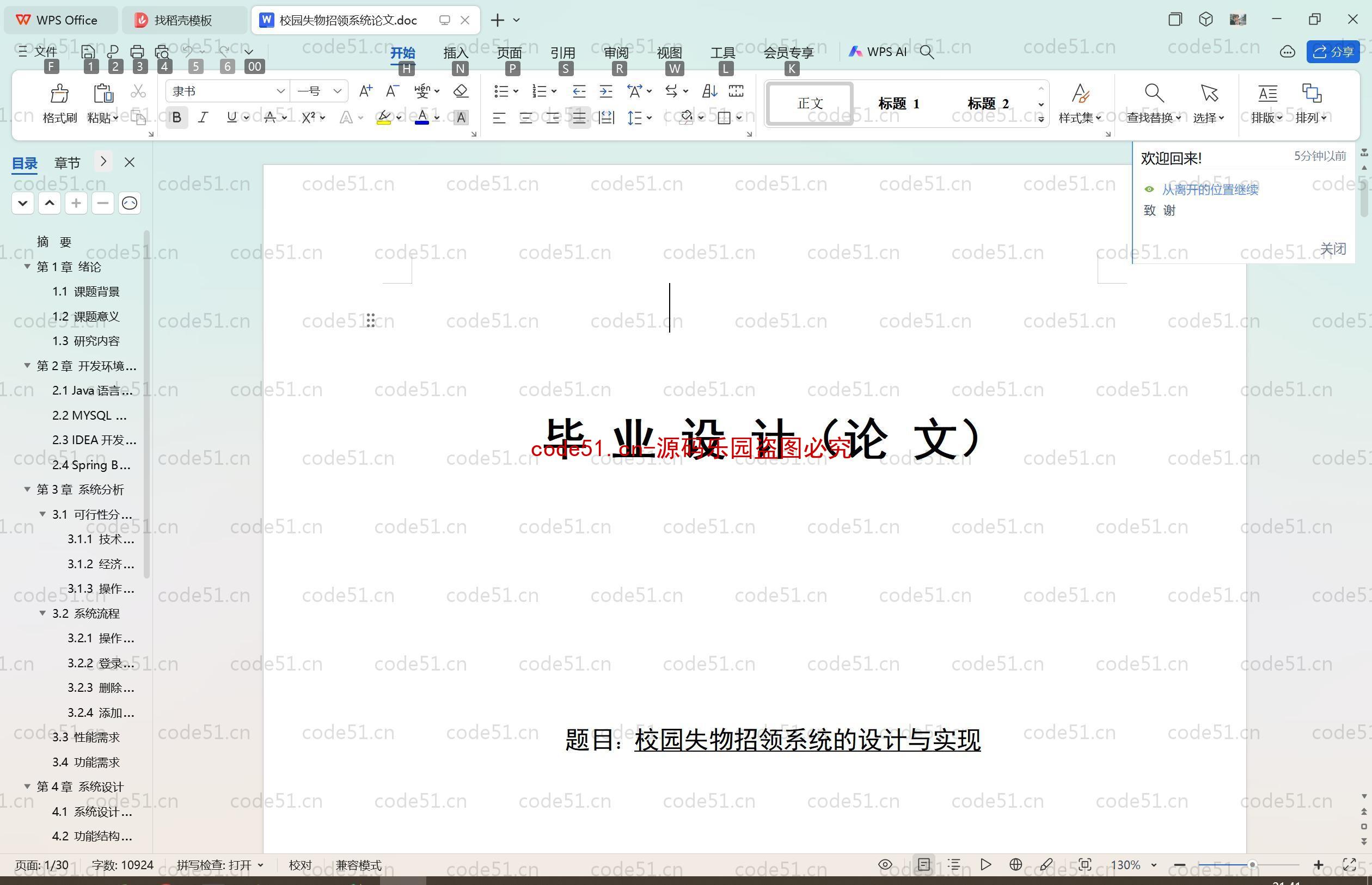Click font color A with blue bar

pyautogui.click(x=422, y=118)
